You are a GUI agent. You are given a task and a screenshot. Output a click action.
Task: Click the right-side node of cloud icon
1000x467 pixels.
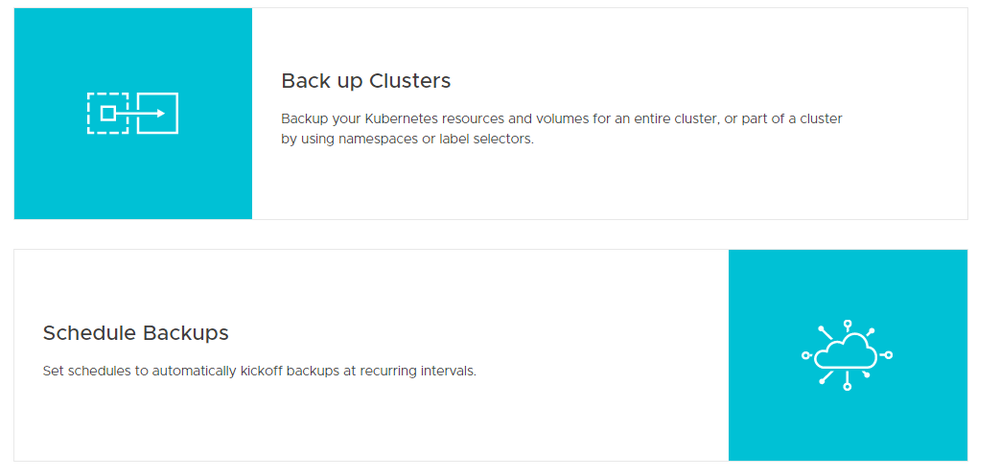coord(888,355)
